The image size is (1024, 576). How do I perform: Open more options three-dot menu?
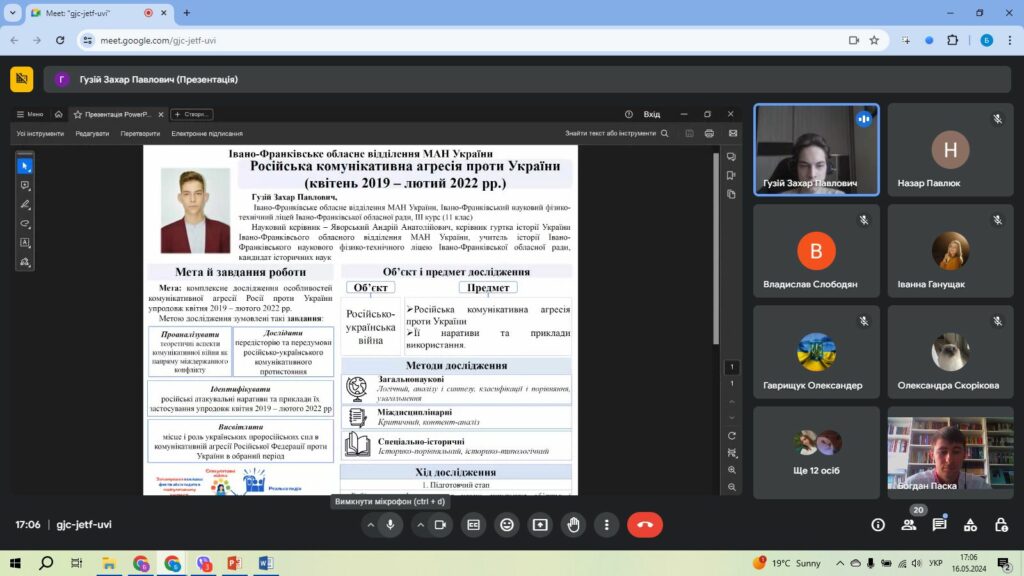coord(606,524)
